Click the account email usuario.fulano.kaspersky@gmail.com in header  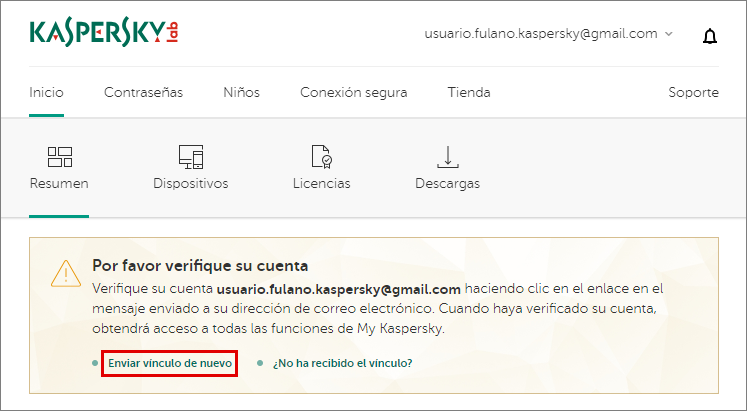[541, 34]
